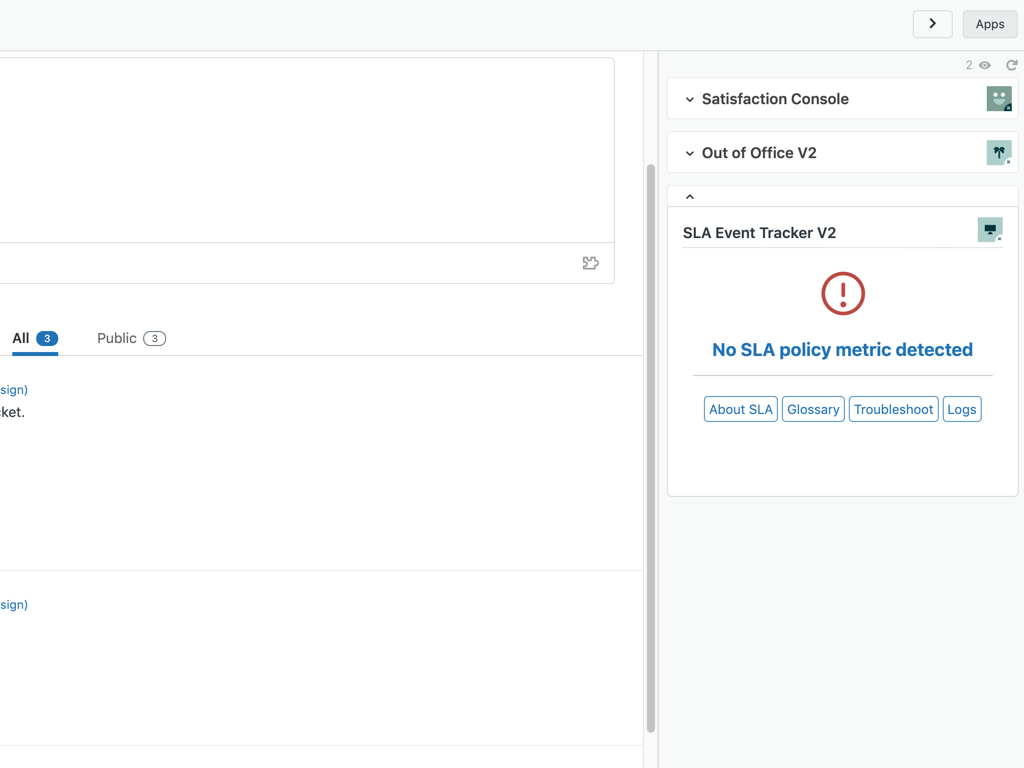This screenshot has height=768, width=1024.
Task: Click the badge showing 3 on Public tab
Action: coord(155,338)
